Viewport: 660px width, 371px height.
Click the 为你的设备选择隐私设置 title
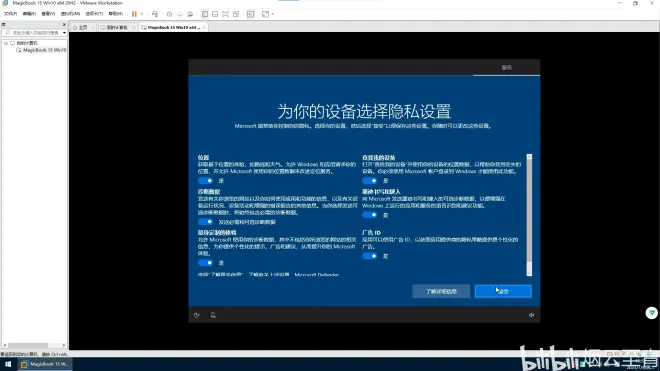[364, 112]
